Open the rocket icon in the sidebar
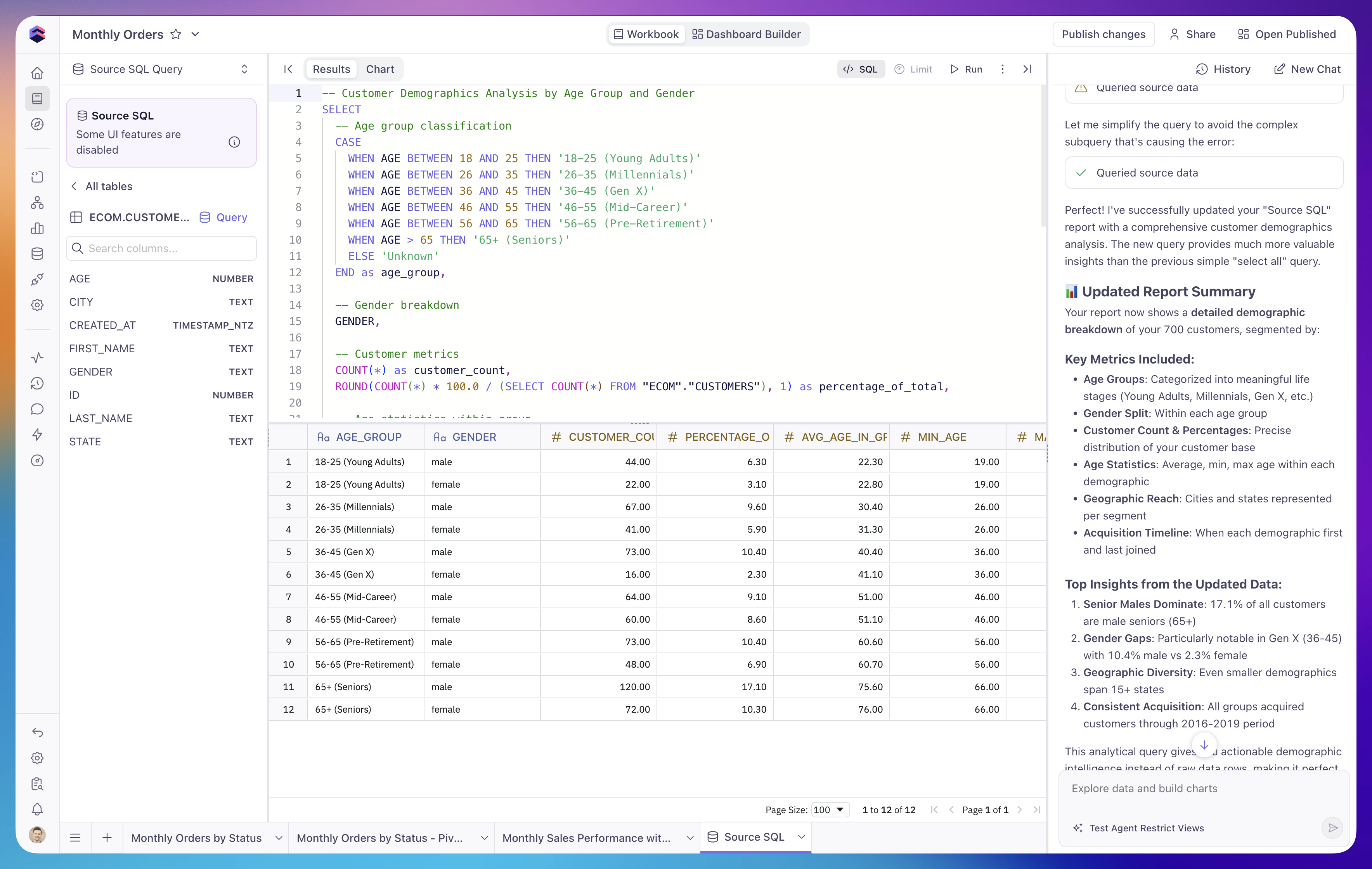 coord(37,279)
